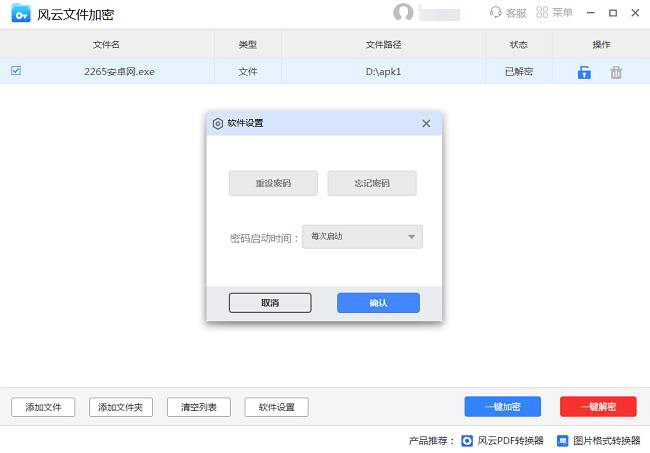Click the 类型 column header
The width and height of the screenshot is (650, 453).
click(x=247, y=44)
